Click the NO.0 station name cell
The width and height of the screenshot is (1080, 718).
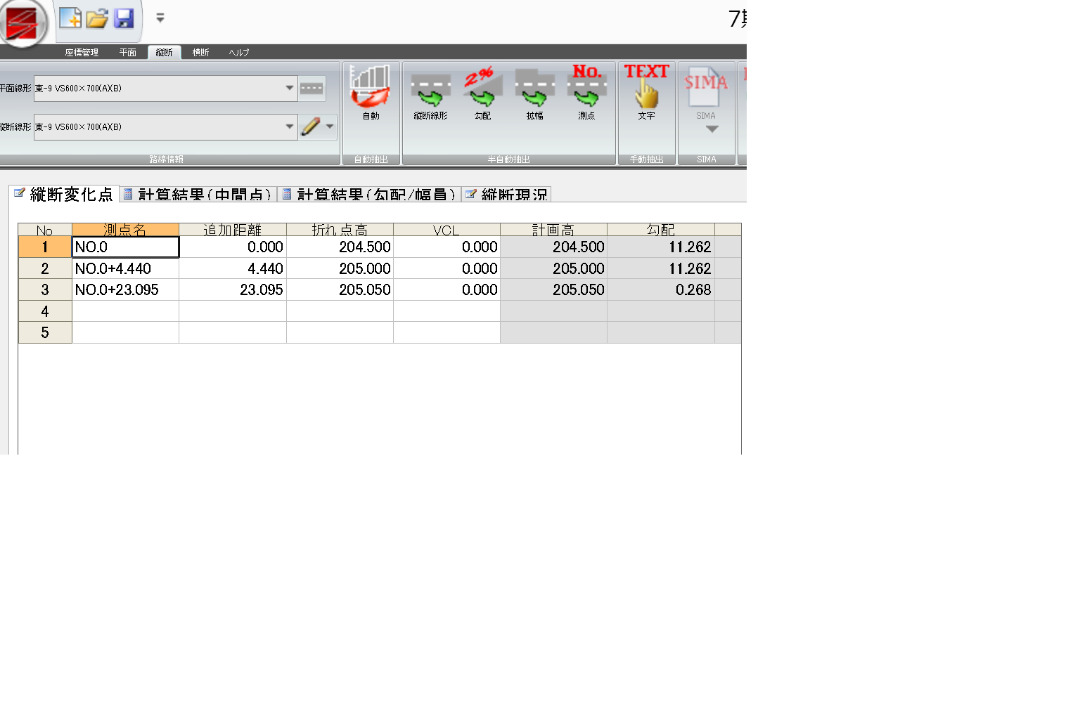click(x=125, y=247)
